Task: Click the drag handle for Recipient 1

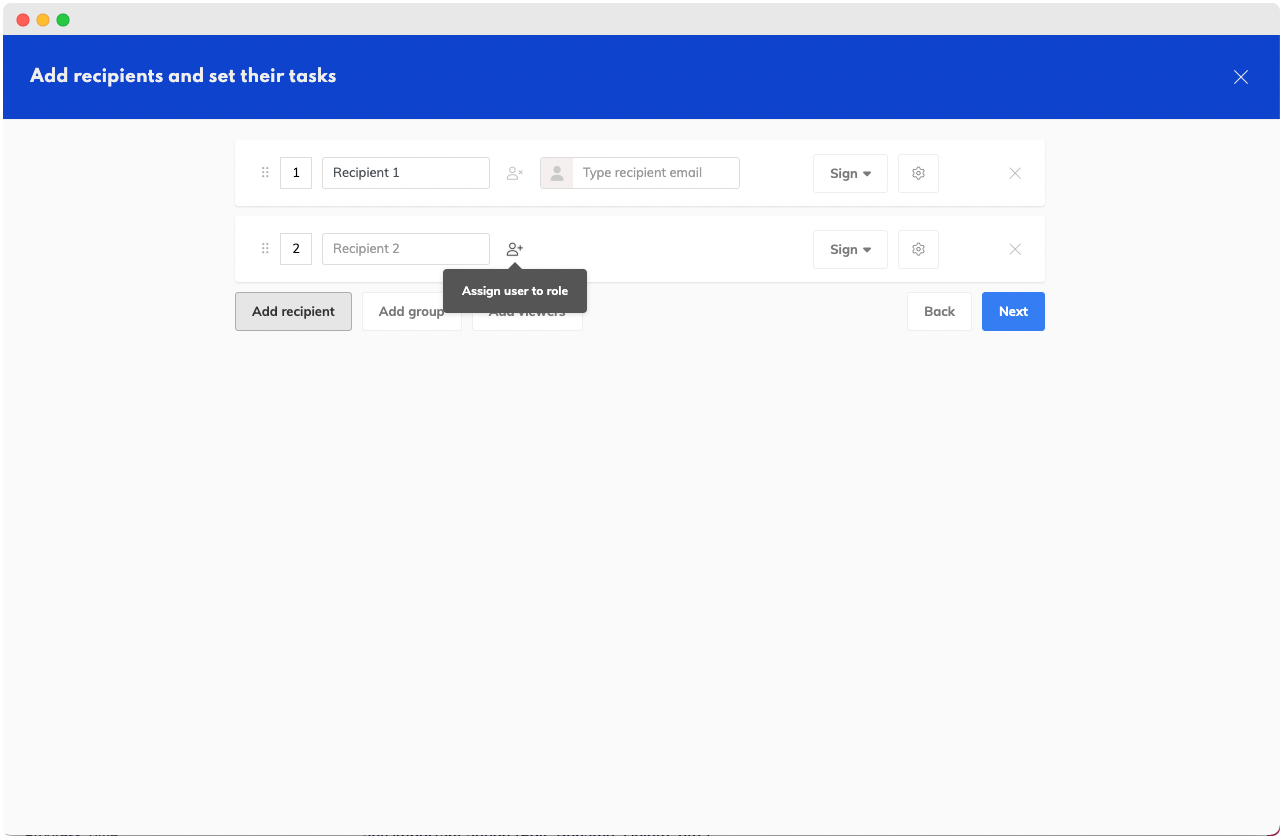Action: click(x=265, y=173)
